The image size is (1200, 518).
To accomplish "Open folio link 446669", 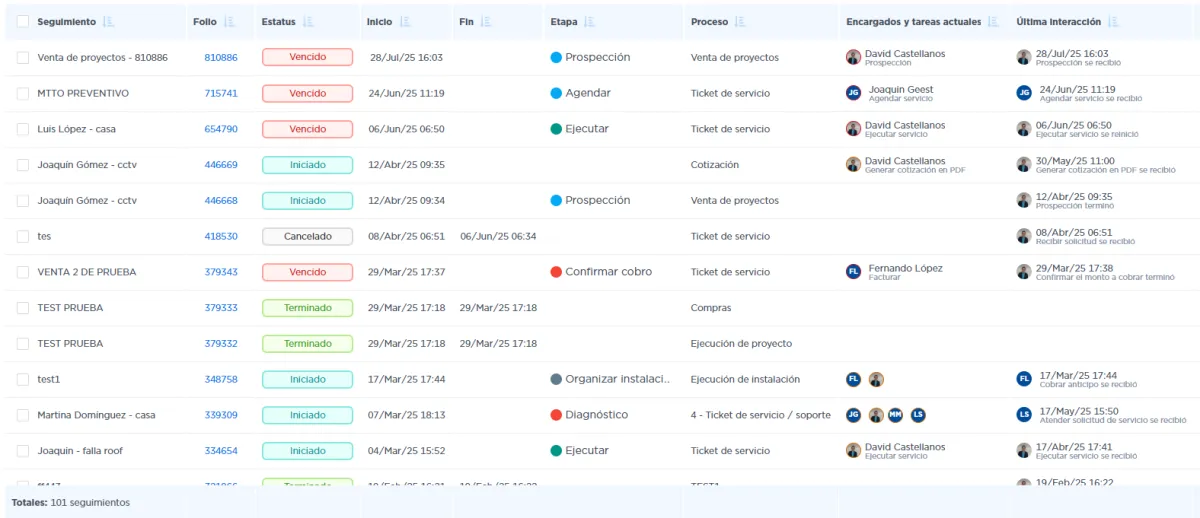I will point(221,165).
